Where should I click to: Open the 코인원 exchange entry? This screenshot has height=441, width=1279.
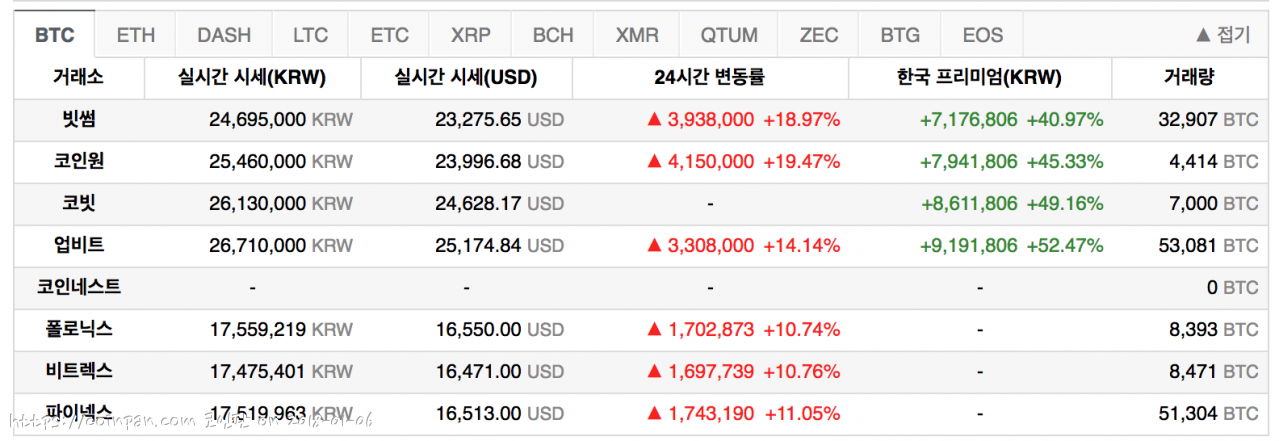pos(79,161)
